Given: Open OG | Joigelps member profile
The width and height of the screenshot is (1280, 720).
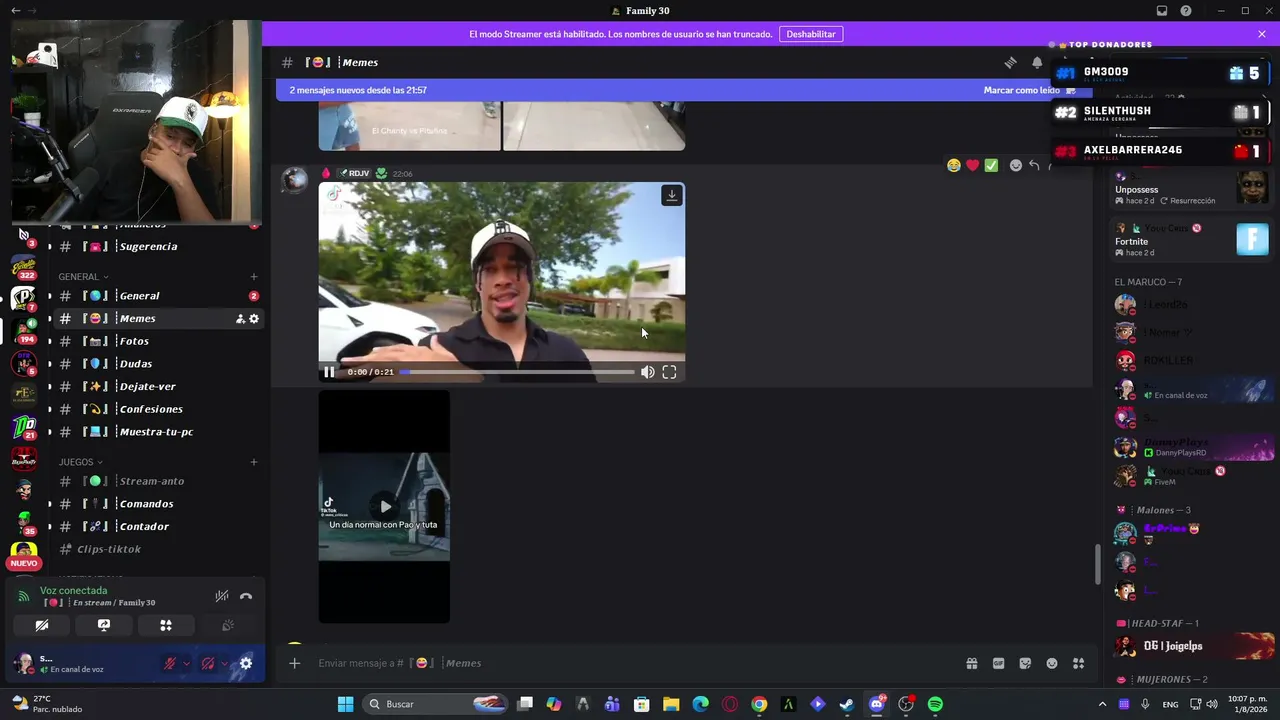Looking at the screenshot, I should [1193, 646].
